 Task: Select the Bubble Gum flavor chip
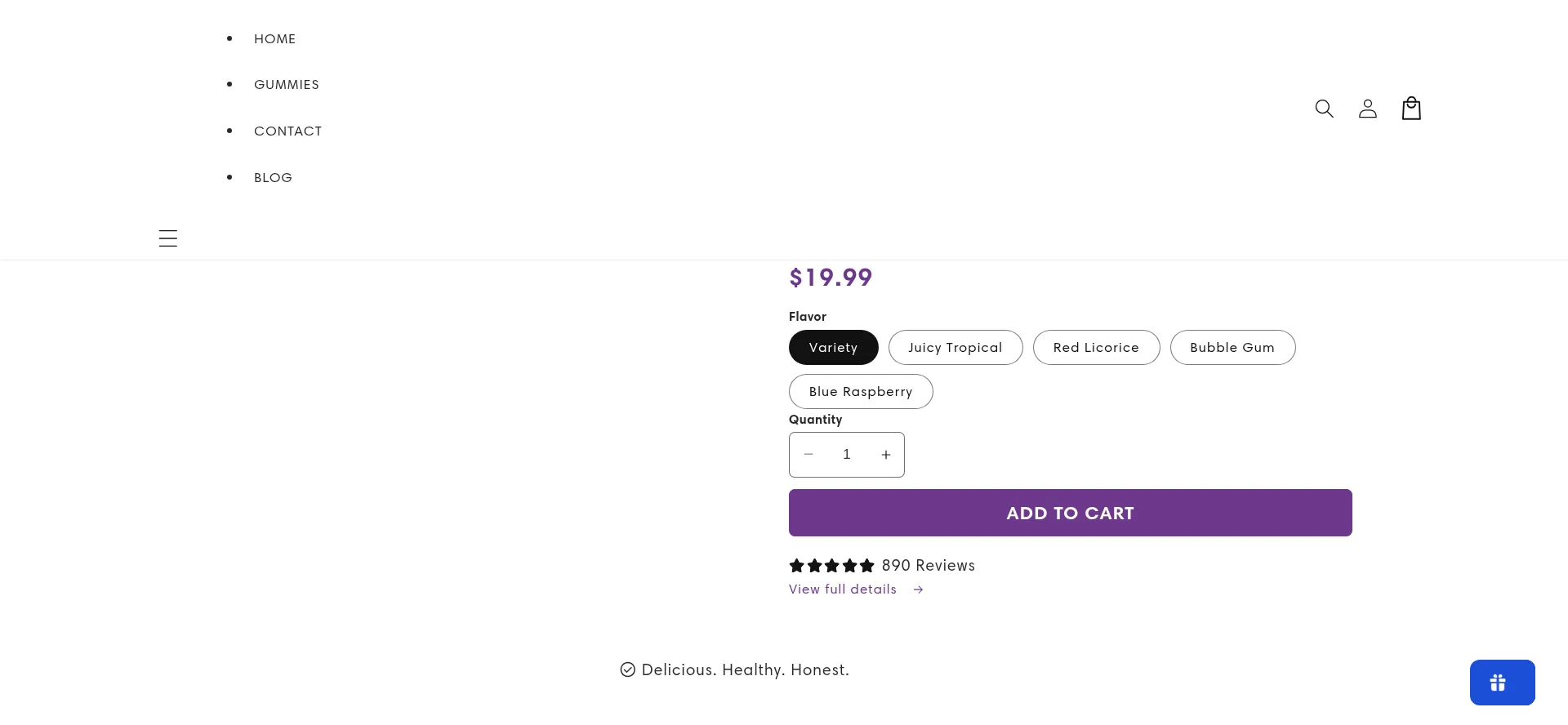point(1232,347)
